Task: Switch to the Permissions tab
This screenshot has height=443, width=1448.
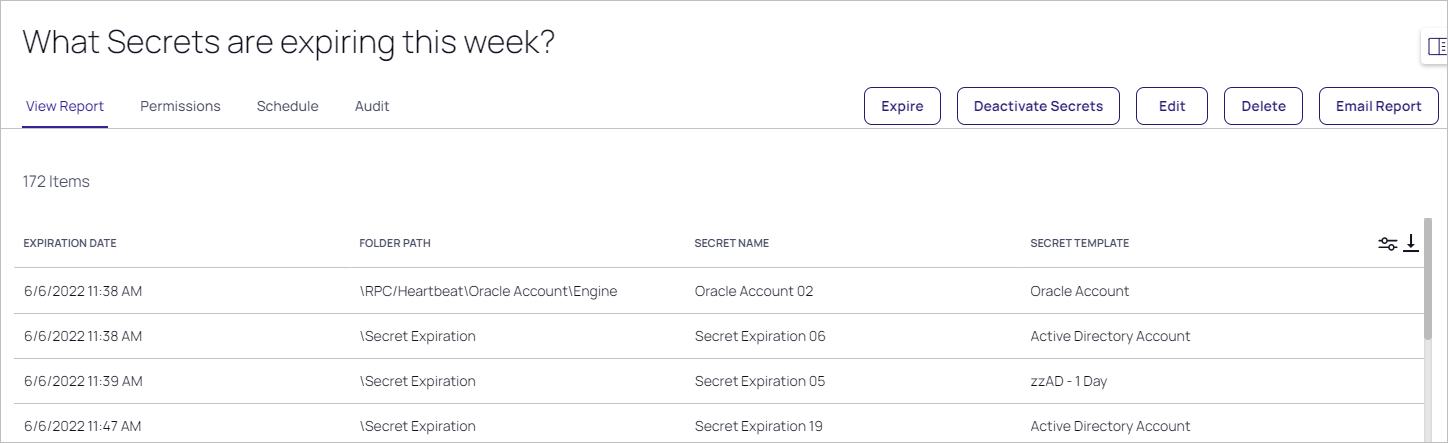Action: click(x=180, y=106)
